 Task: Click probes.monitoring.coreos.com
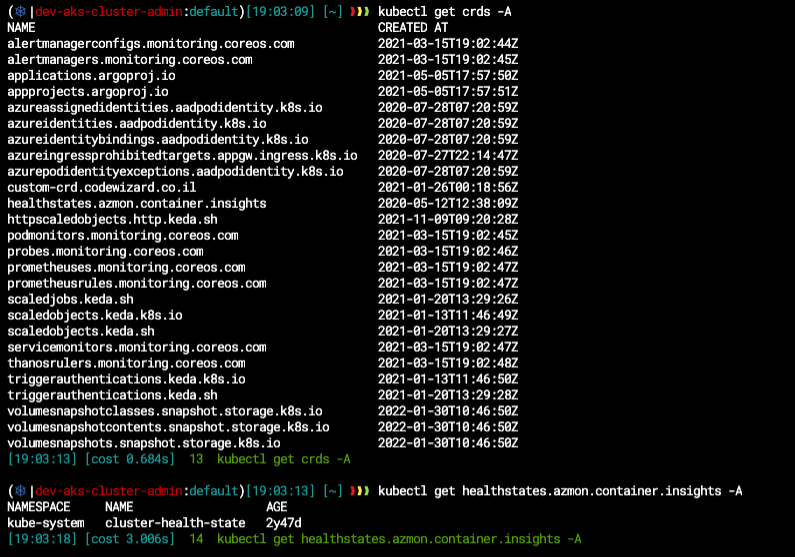pyautogui.click(x=105, y=251)
